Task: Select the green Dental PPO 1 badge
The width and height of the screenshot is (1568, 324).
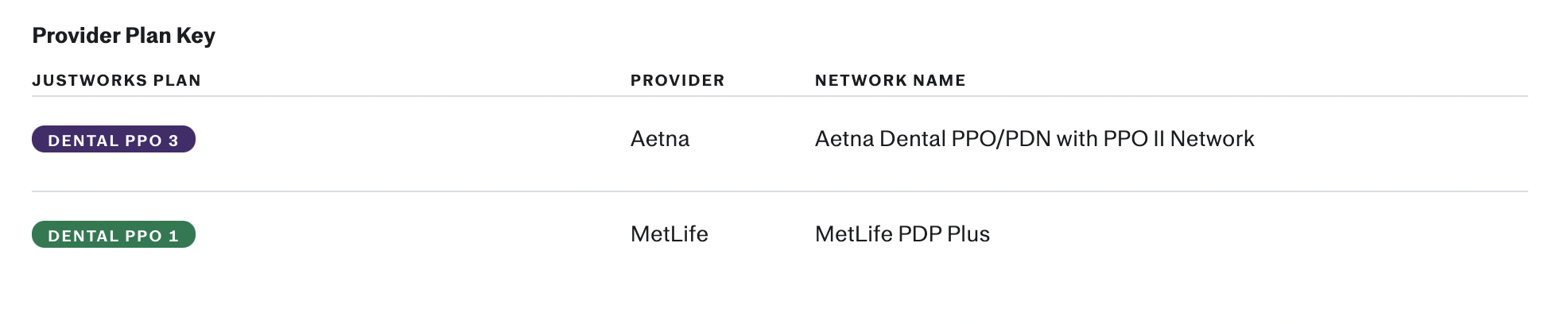Action: pos(114,234)
